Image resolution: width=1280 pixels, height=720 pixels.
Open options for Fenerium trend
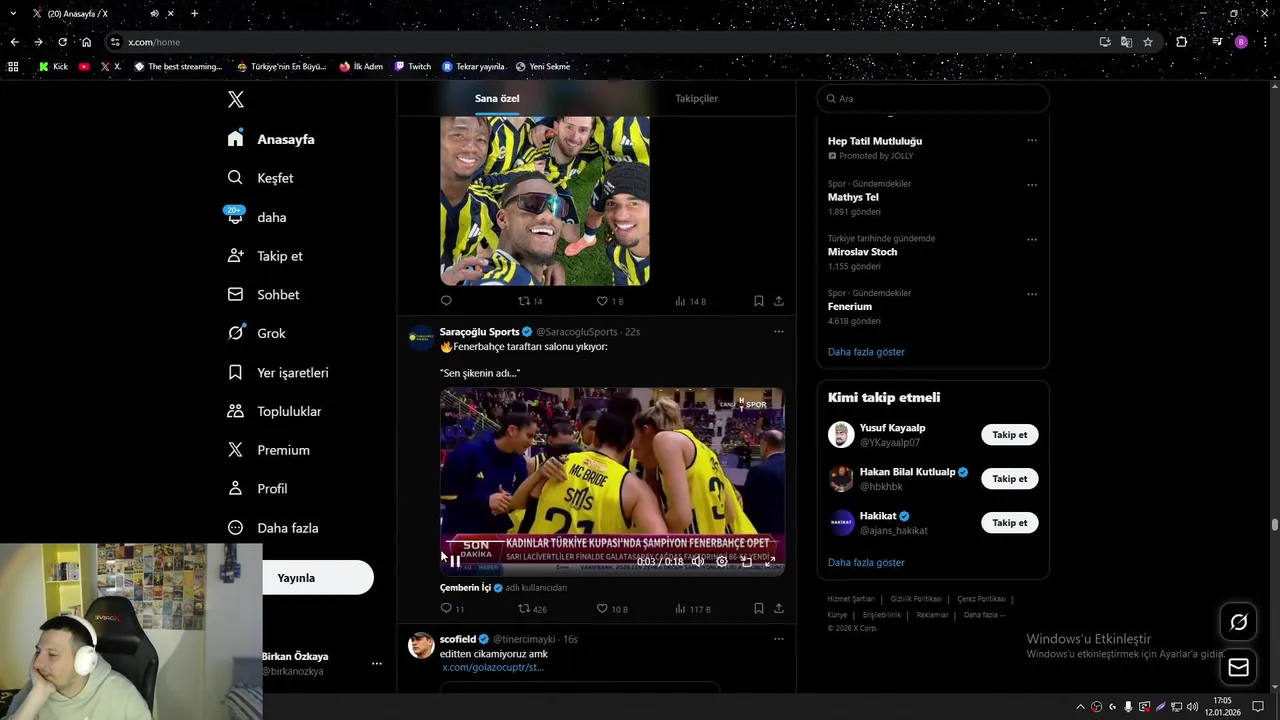(1032, 294)
